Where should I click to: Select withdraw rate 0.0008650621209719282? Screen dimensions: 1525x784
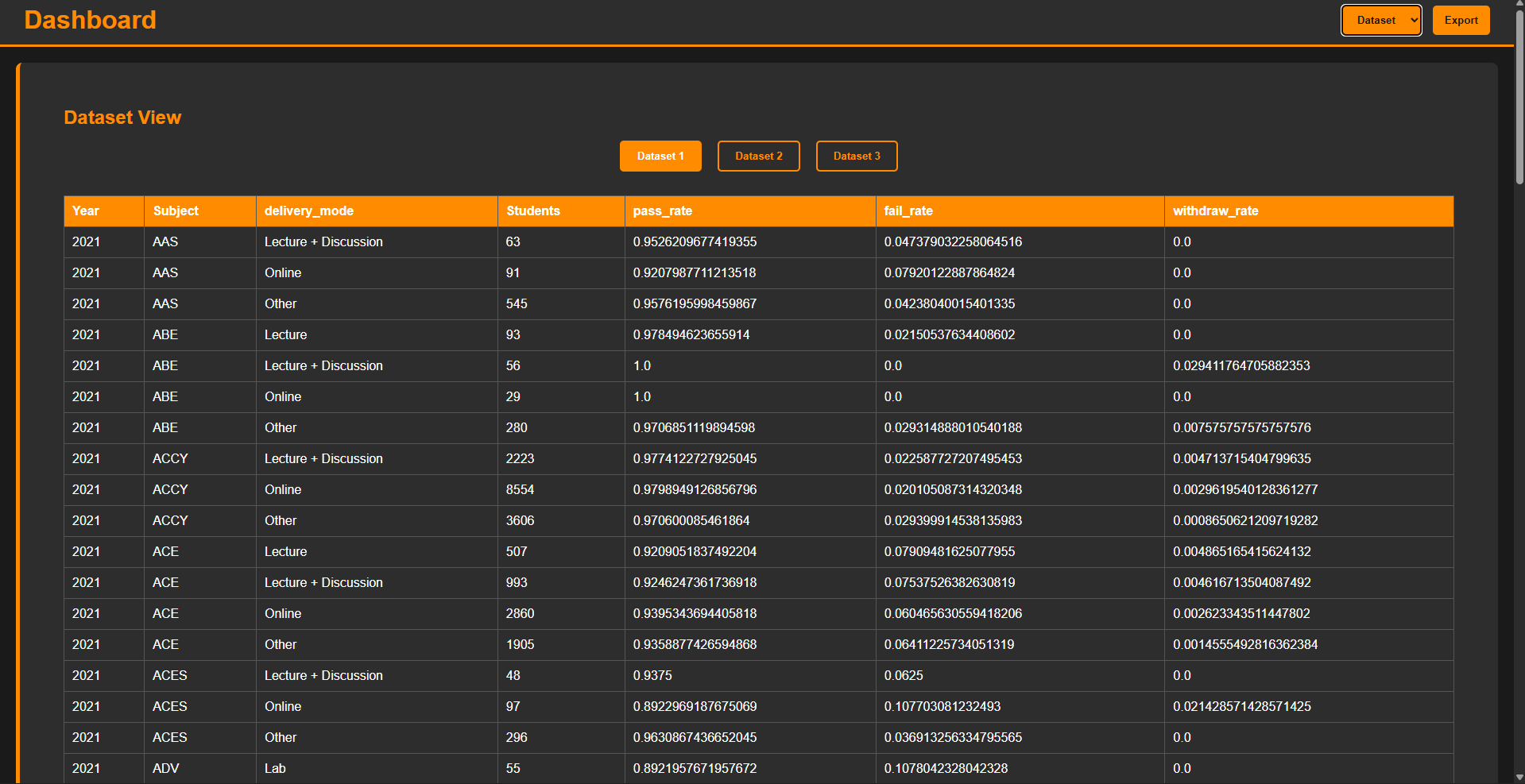tap(1309, 521)
